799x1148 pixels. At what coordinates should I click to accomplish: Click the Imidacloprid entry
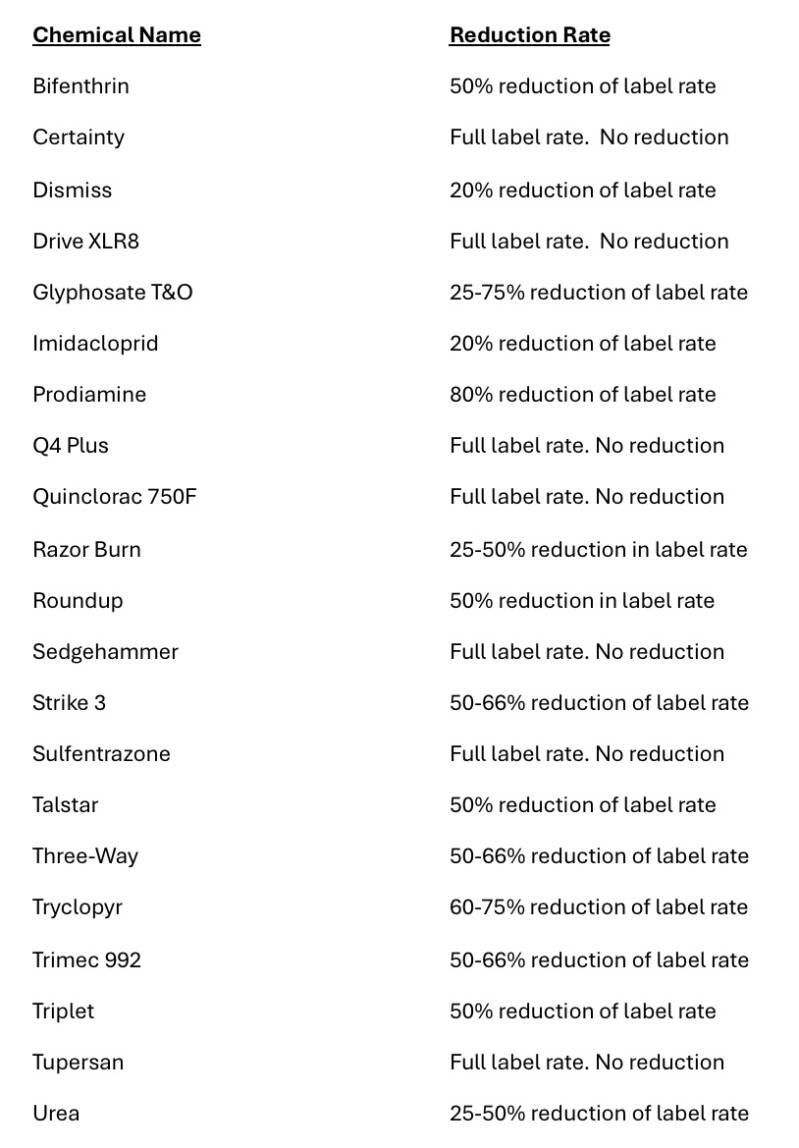point(95,343)
